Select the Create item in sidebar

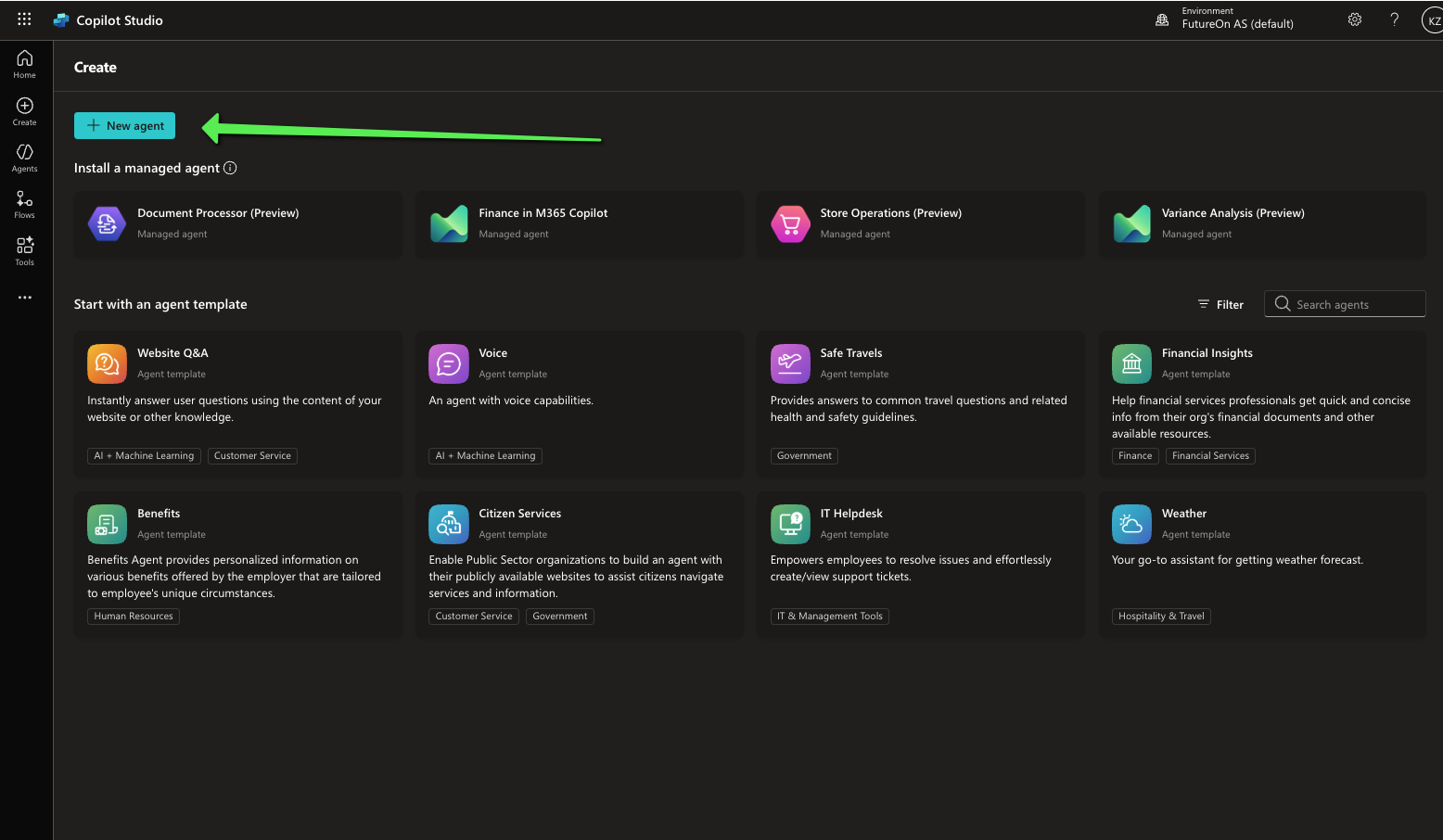[25, 111]
